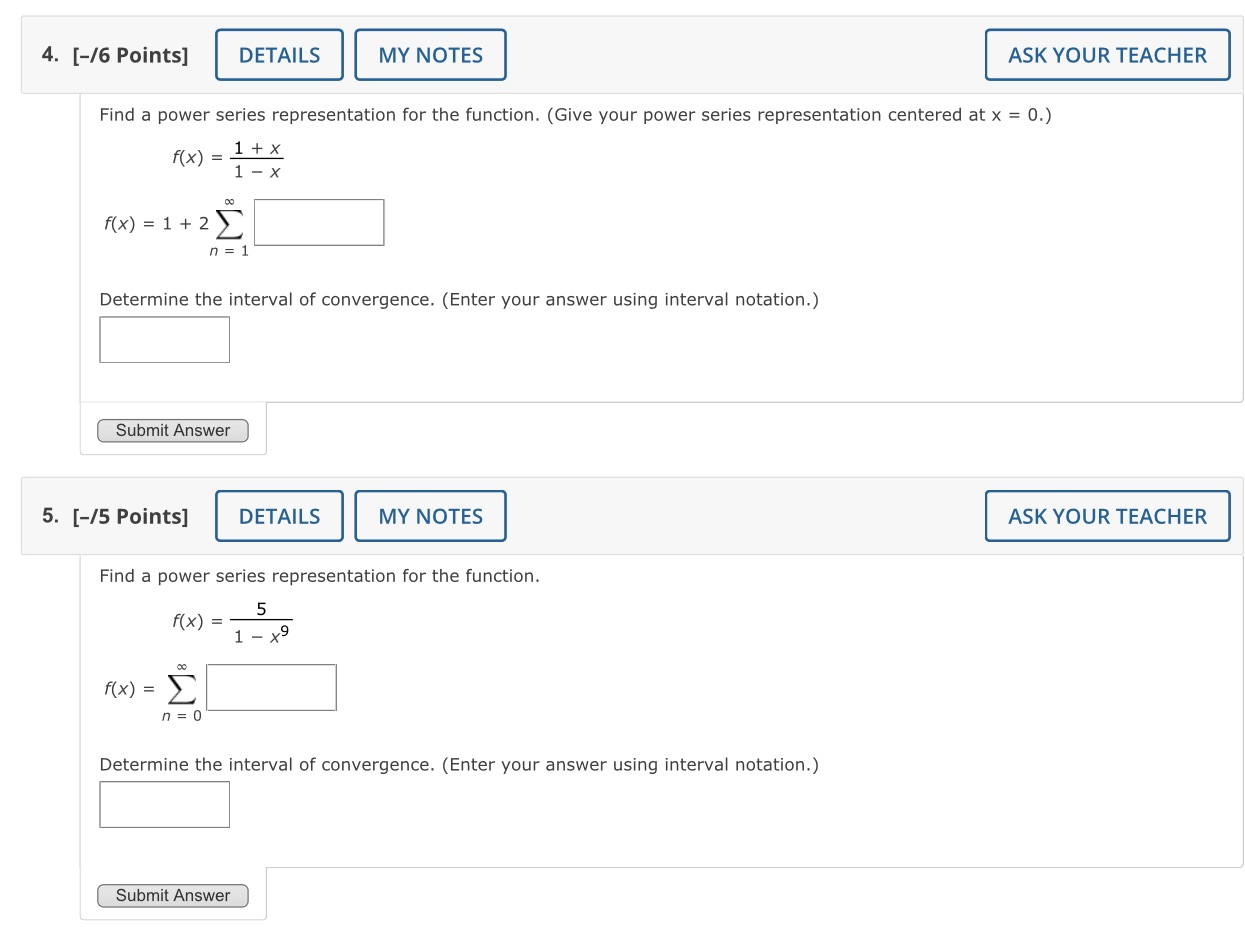This screenshot has width=1245, height=927.
Task: Click the power series term box in question 4
Action: [x=318, y=221]
